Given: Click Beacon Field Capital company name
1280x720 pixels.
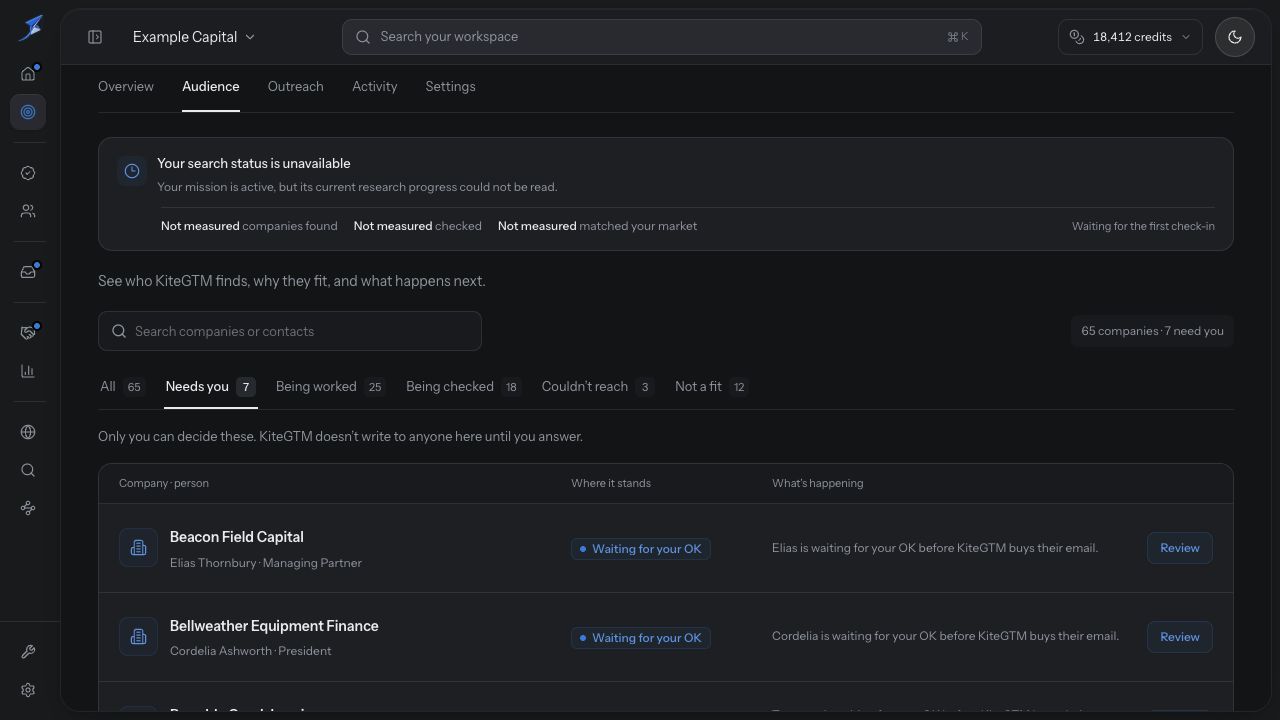Looking at the screenshot, I should [x=237, y=537].
